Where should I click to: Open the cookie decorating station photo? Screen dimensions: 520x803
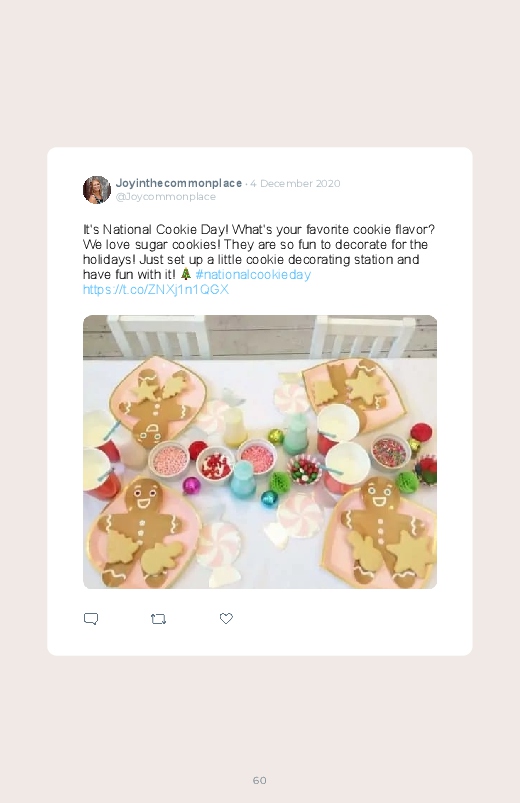click(x=260, y=452)
